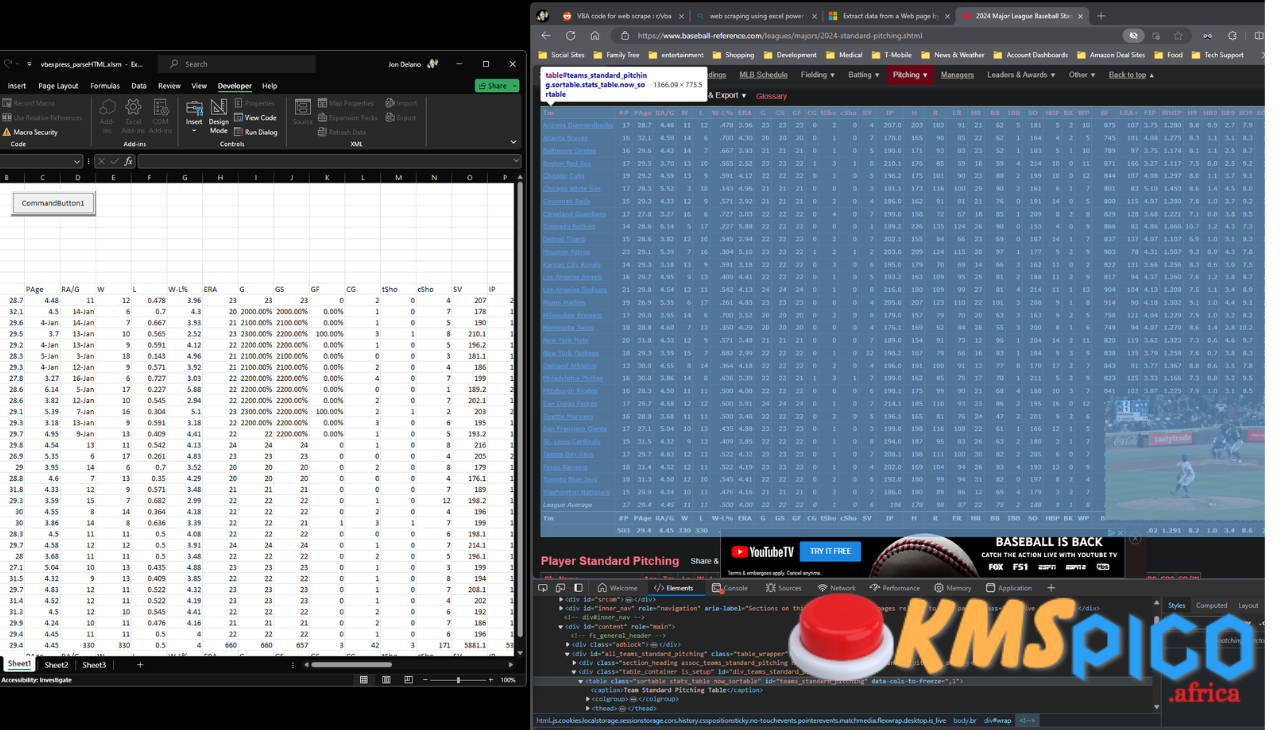Click the fx insert function icon
This screenshot has width=1280, height=730.
coord(129,161)
